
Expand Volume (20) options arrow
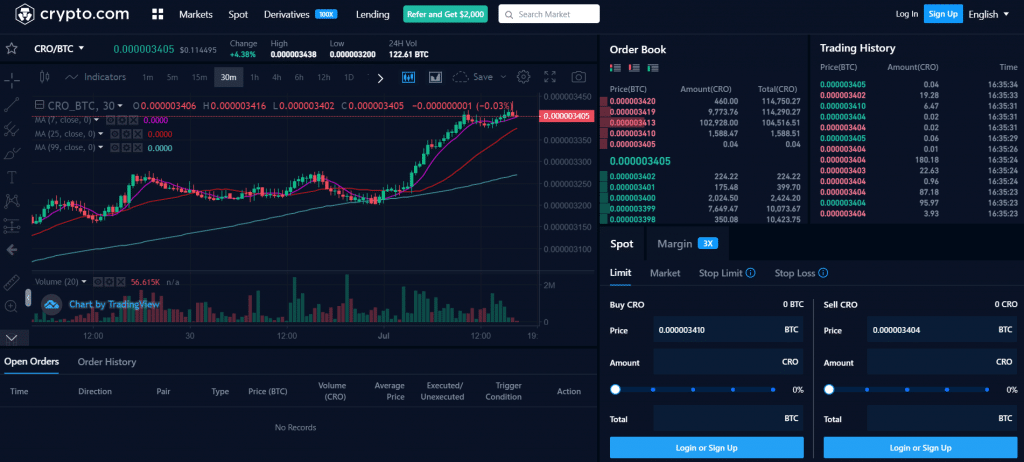point(84,282)
